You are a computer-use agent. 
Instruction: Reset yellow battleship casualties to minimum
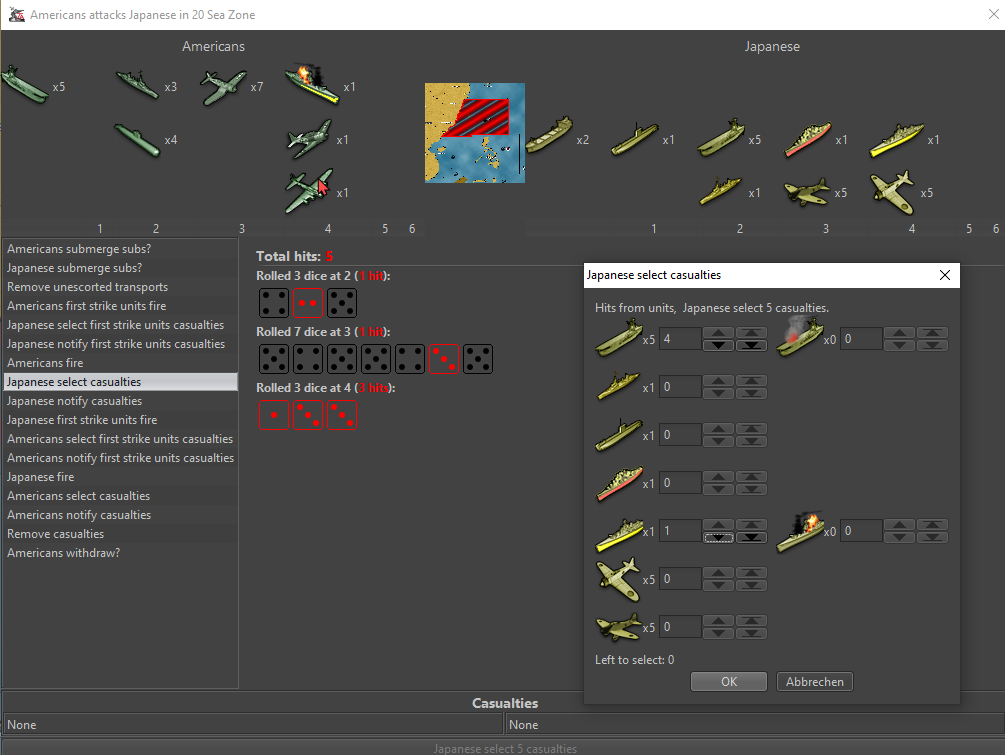coord(750,538)
